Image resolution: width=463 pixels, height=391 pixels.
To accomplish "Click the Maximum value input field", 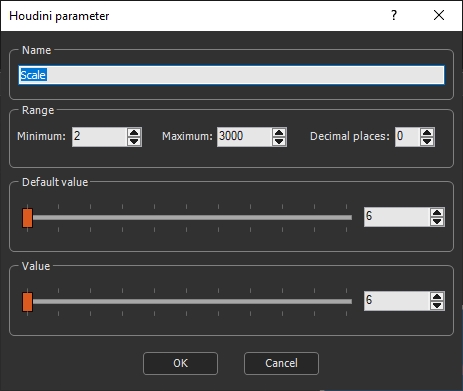I will point(244,137).
